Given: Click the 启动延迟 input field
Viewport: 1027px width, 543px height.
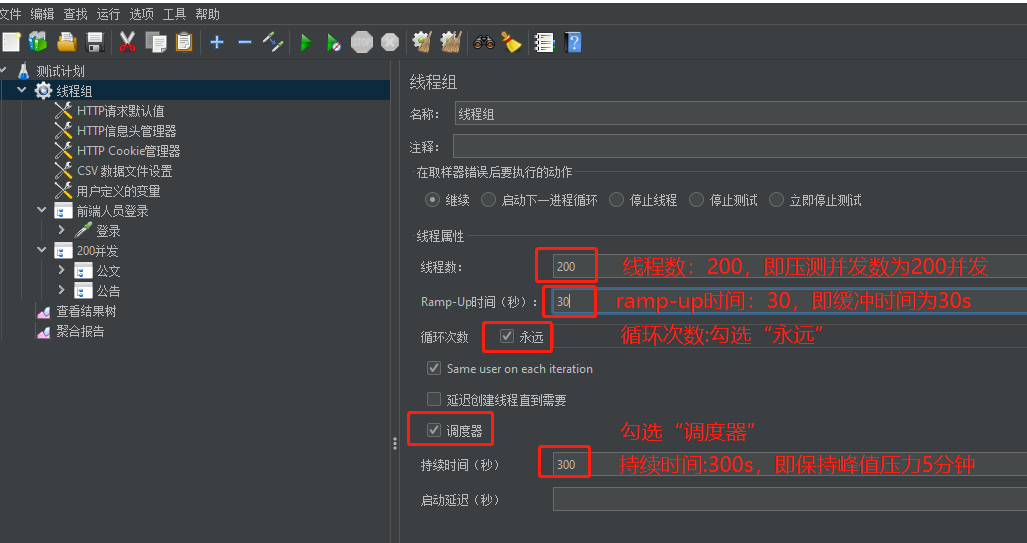Looking at the screenshot, I should 790,499.
